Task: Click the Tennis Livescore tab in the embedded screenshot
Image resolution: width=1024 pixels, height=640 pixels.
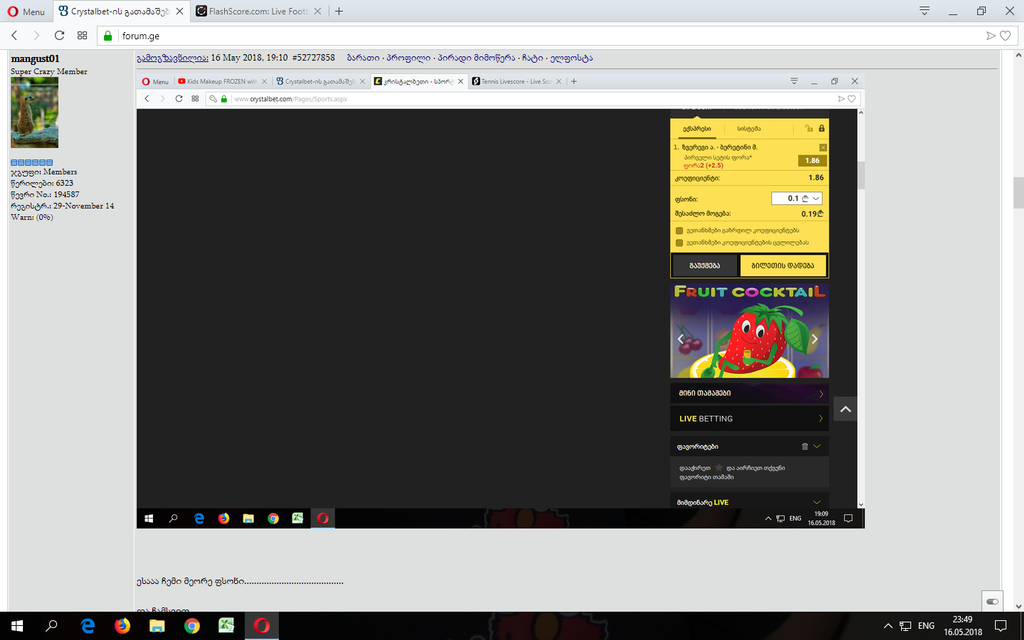Action: (x=516, y=82)
